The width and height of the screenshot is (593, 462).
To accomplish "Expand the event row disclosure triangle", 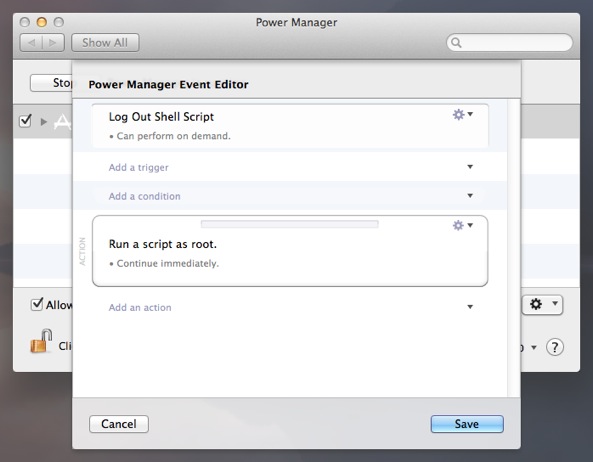I will pos(44,122).
